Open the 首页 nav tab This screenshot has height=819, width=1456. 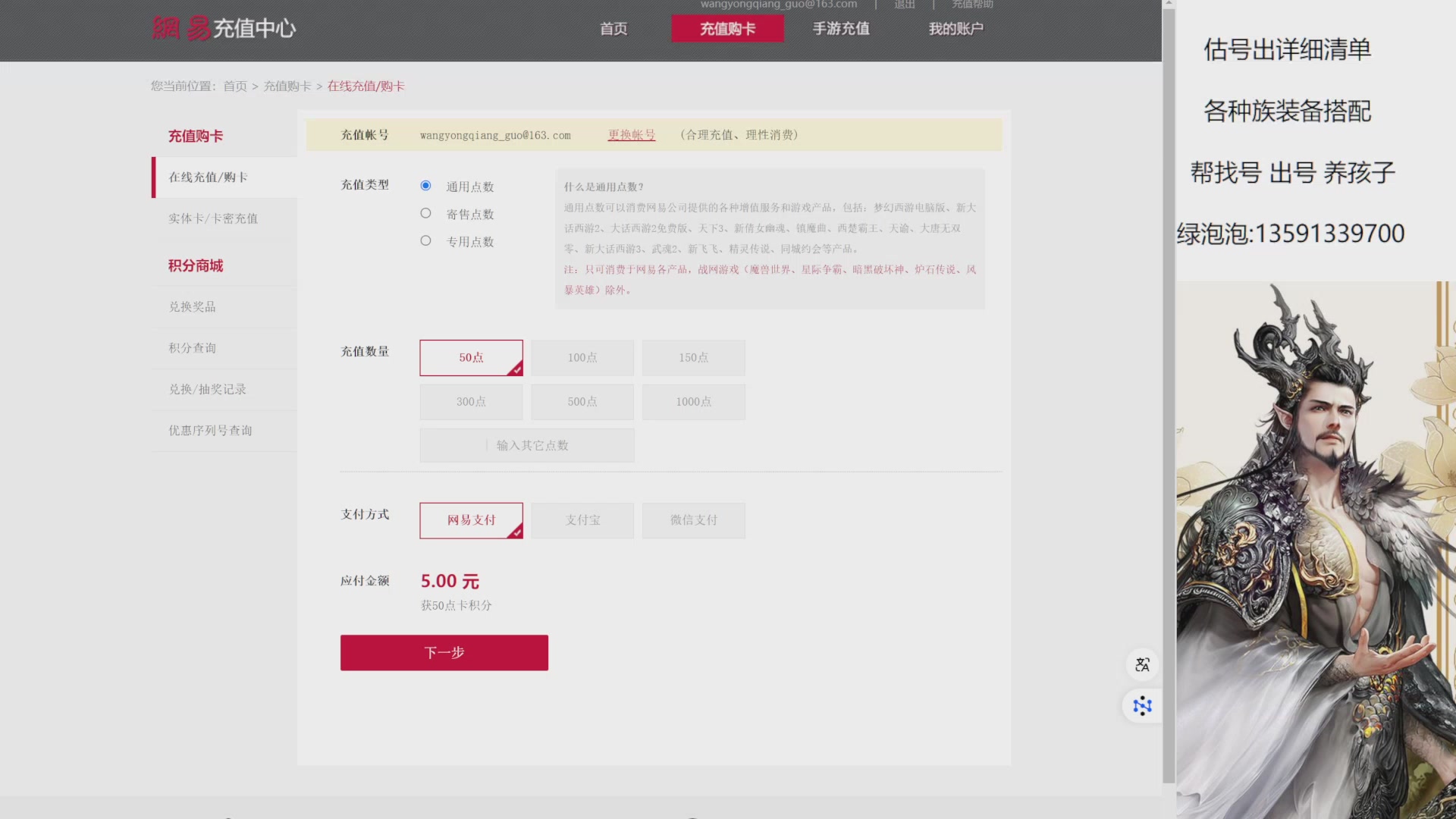tap(613, 29)
